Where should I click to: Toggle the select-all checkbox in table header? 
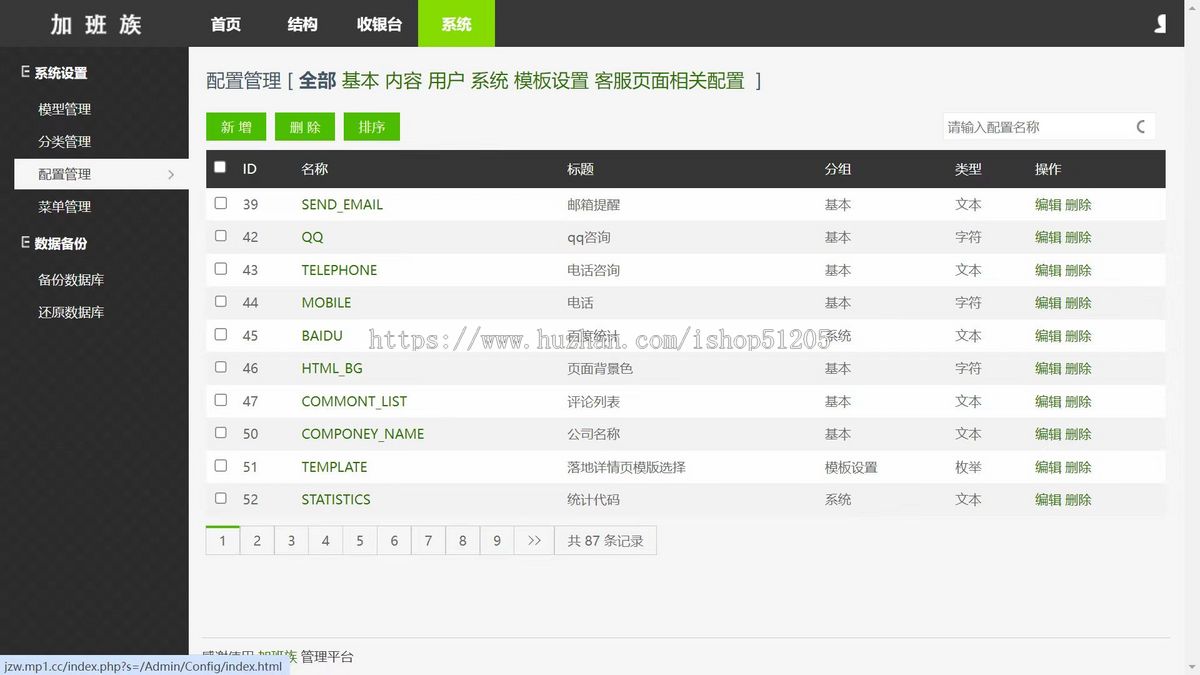[x=220, y=167]
